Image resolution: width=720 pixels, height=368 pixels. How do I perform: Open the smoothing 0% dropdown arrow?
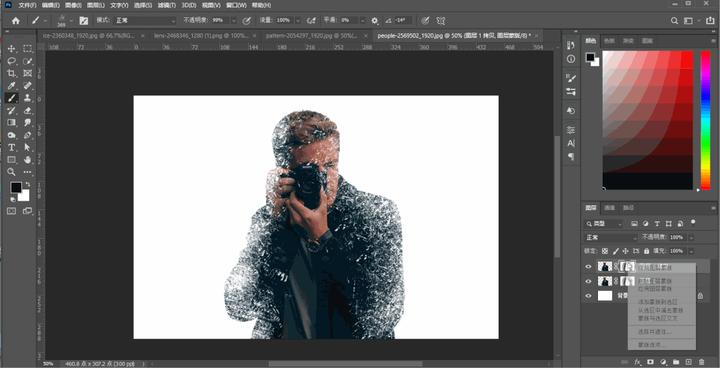click(363, 21)
